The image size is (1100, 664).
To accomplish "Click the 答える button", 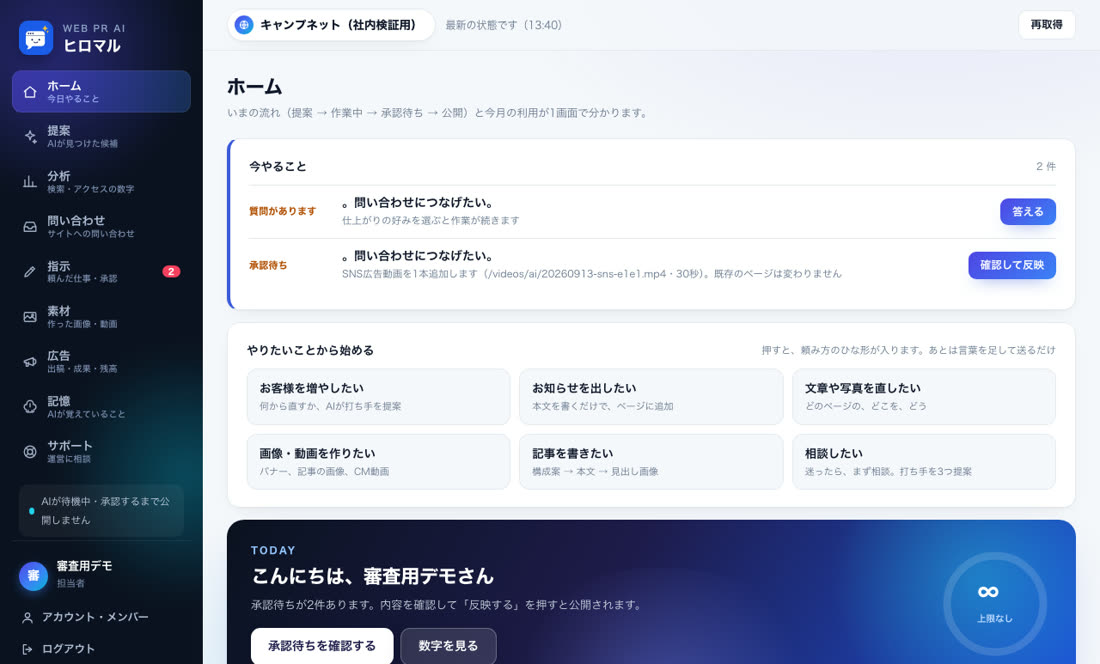I will [1028, 212].
